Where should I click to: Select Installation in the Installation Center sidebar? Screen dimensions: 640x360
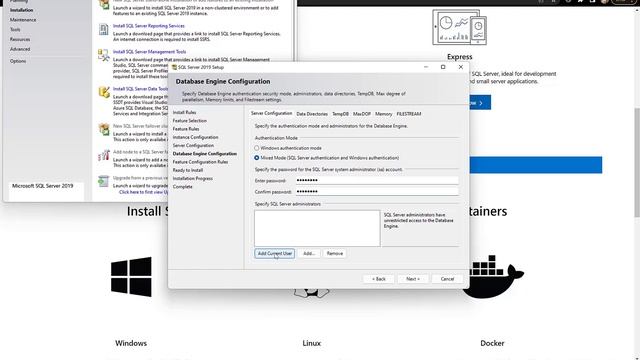tap(22, 10)
